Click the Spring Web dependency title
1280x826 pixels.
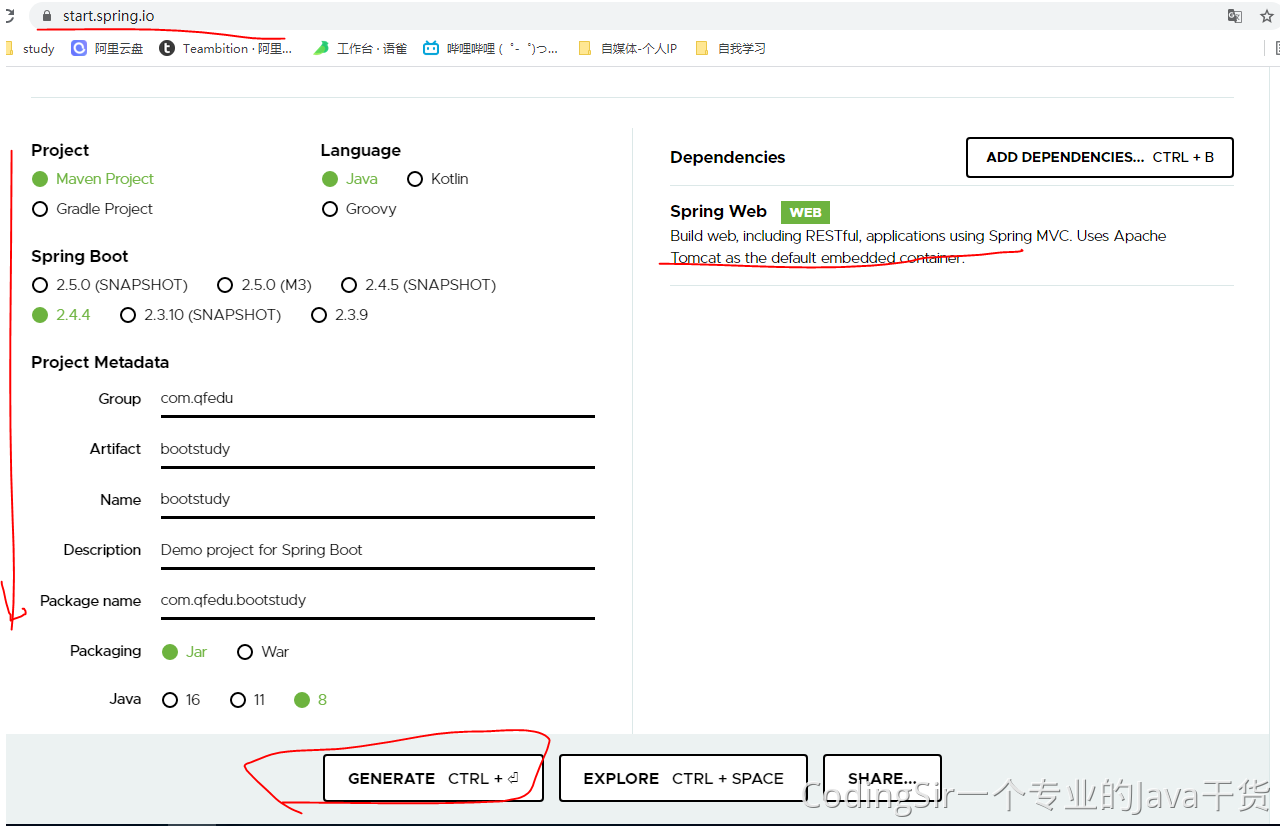pyautogui.click(x=718, y=211)
